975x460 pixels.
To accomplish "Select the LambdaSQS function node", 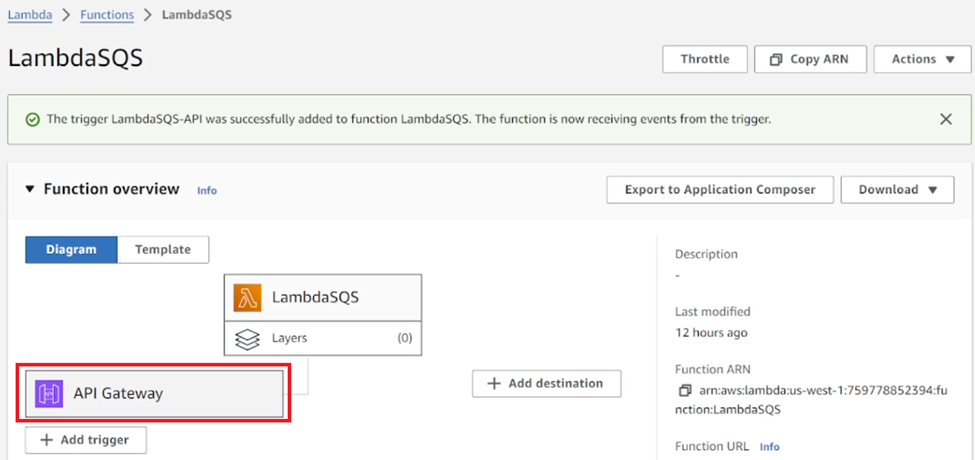I will pos(323,297).
